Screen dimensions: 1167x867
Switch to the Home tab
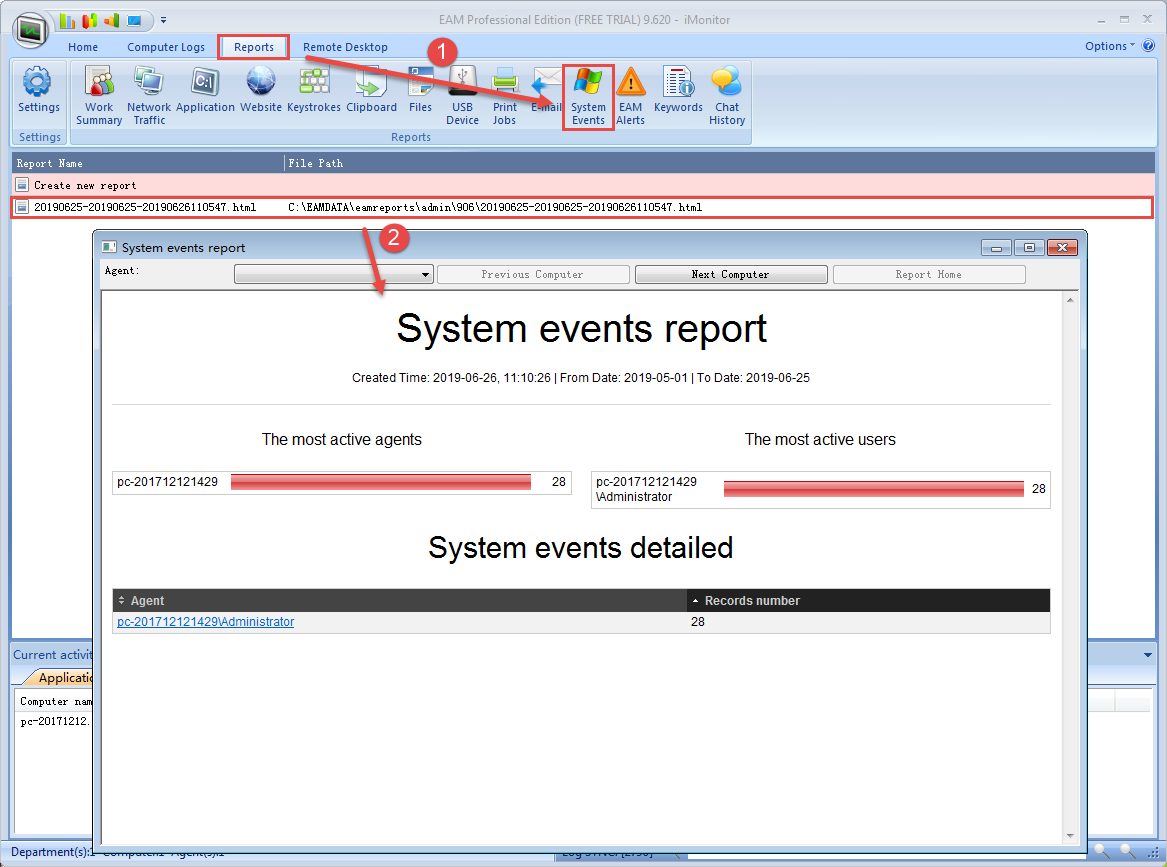pos(83,47)
